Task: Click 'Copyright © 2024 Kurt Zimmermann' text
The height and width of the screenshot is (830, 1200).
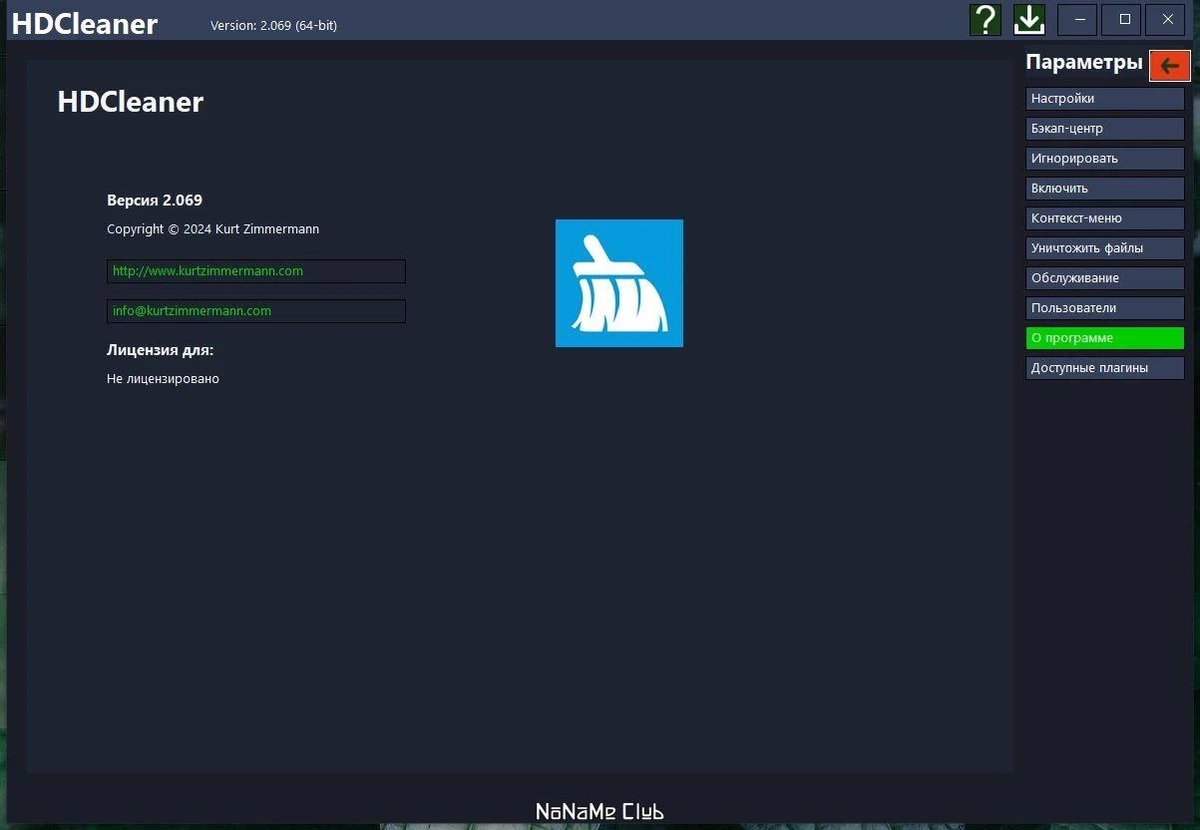Action: click(x=213, y=229)
